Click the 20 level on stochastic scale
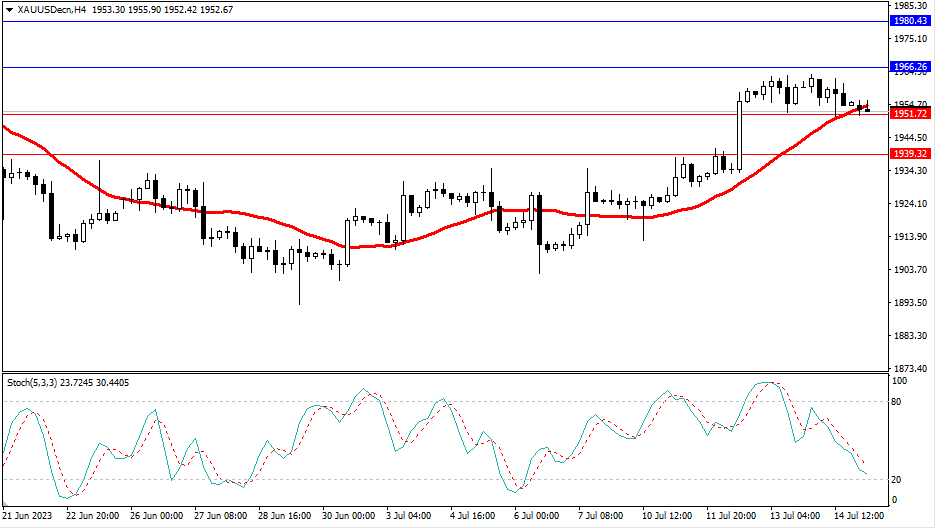 coord(897,479)
